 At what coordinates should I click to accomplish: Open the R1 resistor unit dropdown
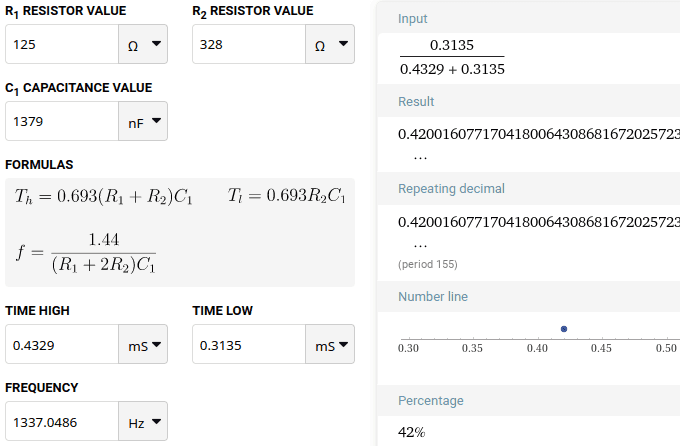click(143, 44)
